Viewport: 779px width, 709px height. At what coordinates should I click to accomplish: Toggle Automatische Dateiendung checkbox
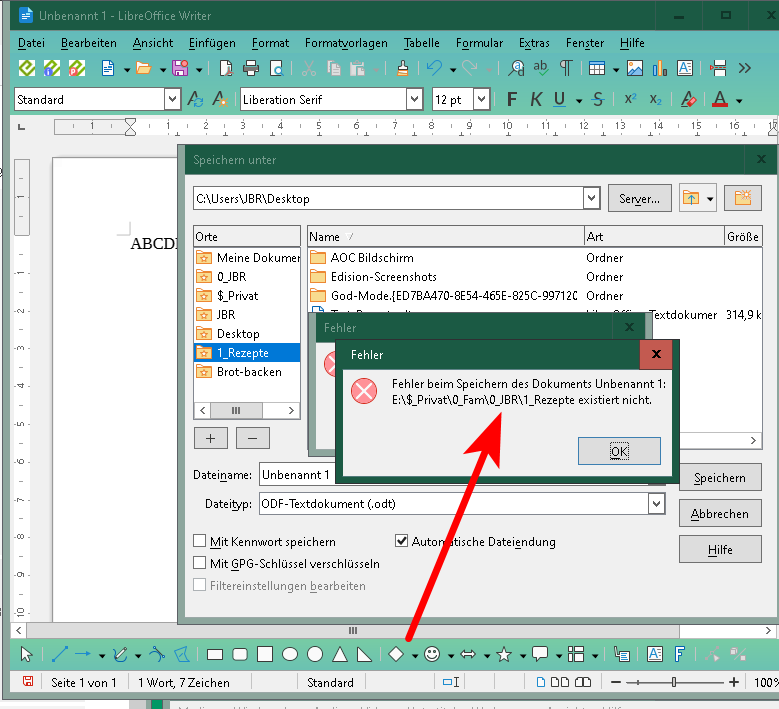pos(401,541)
